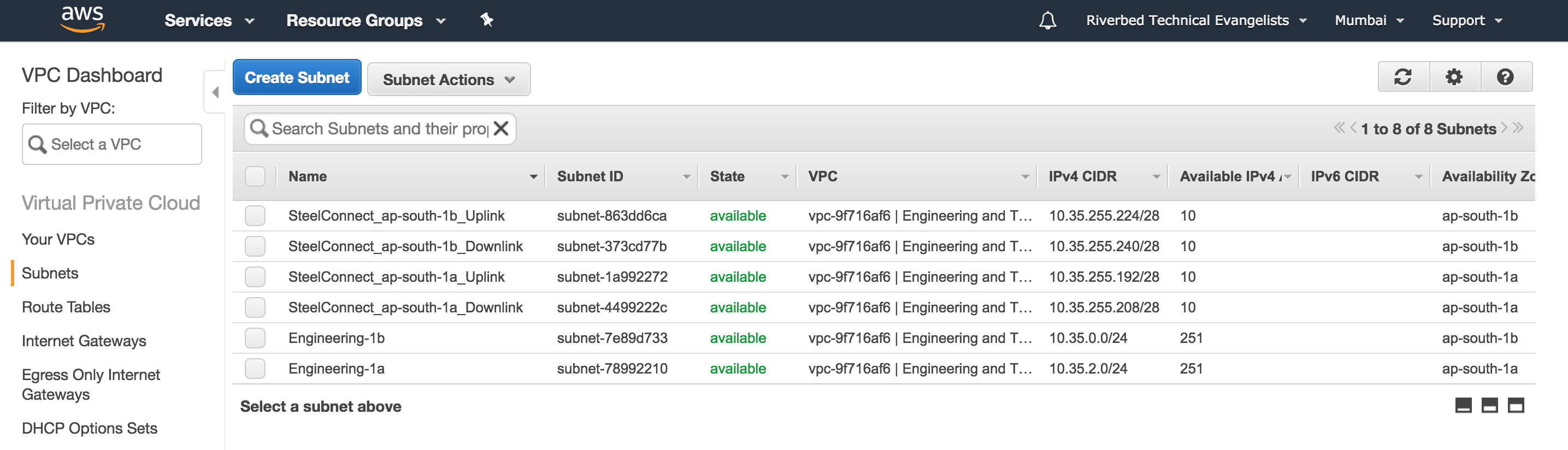Screen dimensions: 1568x450
Task: Go to Your VPCs
Action: 58,239
